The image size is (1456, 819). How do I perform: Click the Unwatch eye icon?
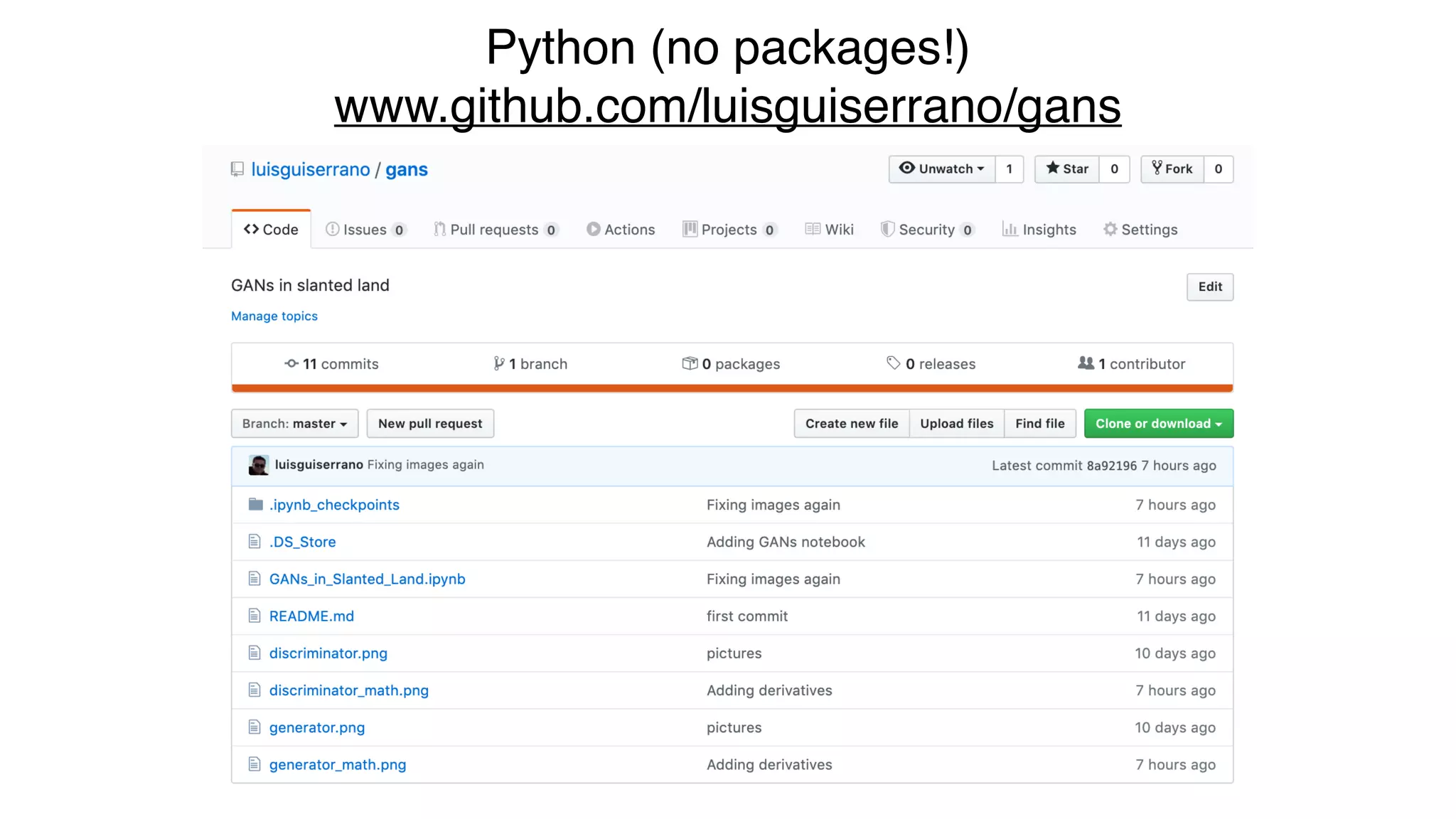click(x=906, y=168)
